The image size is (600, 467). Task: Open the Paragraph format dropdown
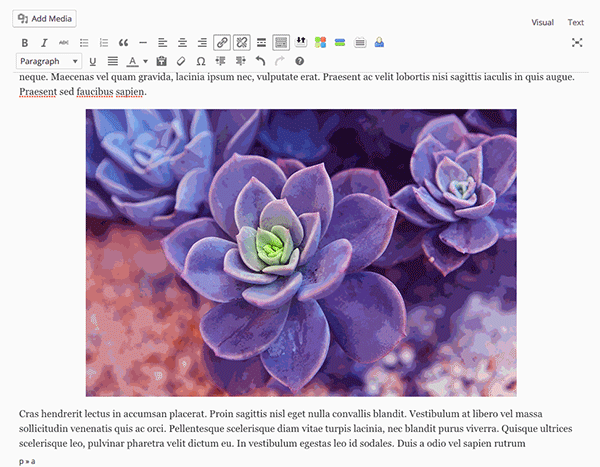(49, 62)
